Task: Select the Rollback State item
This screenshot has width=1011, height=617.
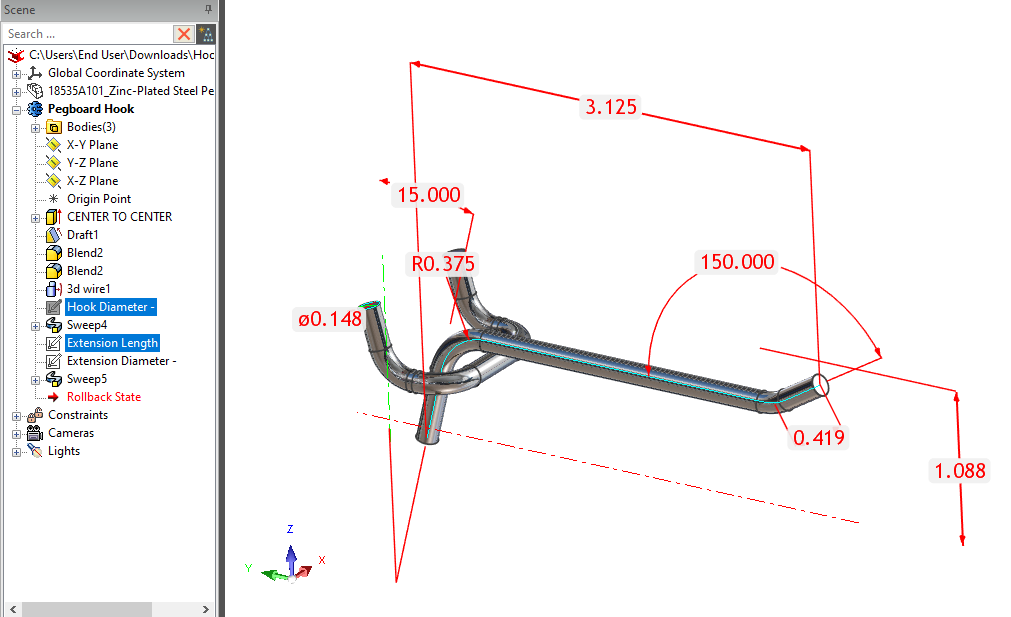Action: point(103,397)
